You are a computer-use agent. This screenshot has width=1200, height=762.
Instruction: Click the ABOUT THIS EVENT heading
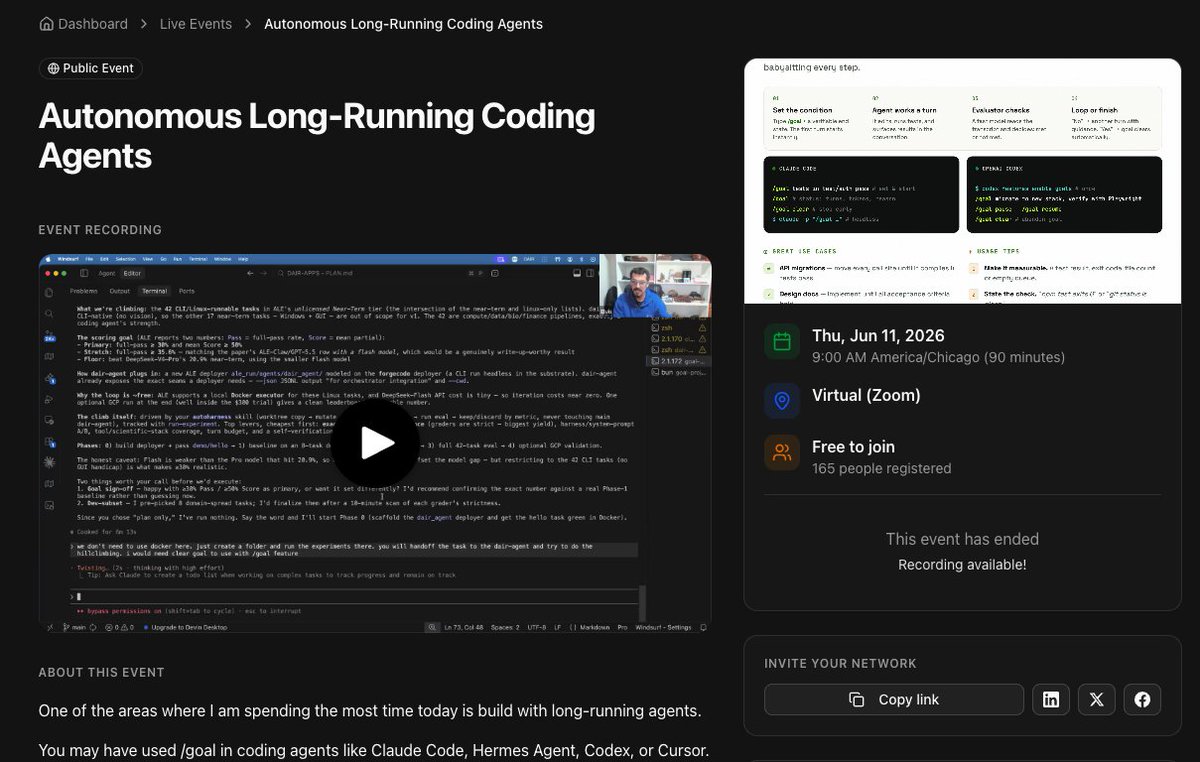pyautogui.click(x=101, y=672)
